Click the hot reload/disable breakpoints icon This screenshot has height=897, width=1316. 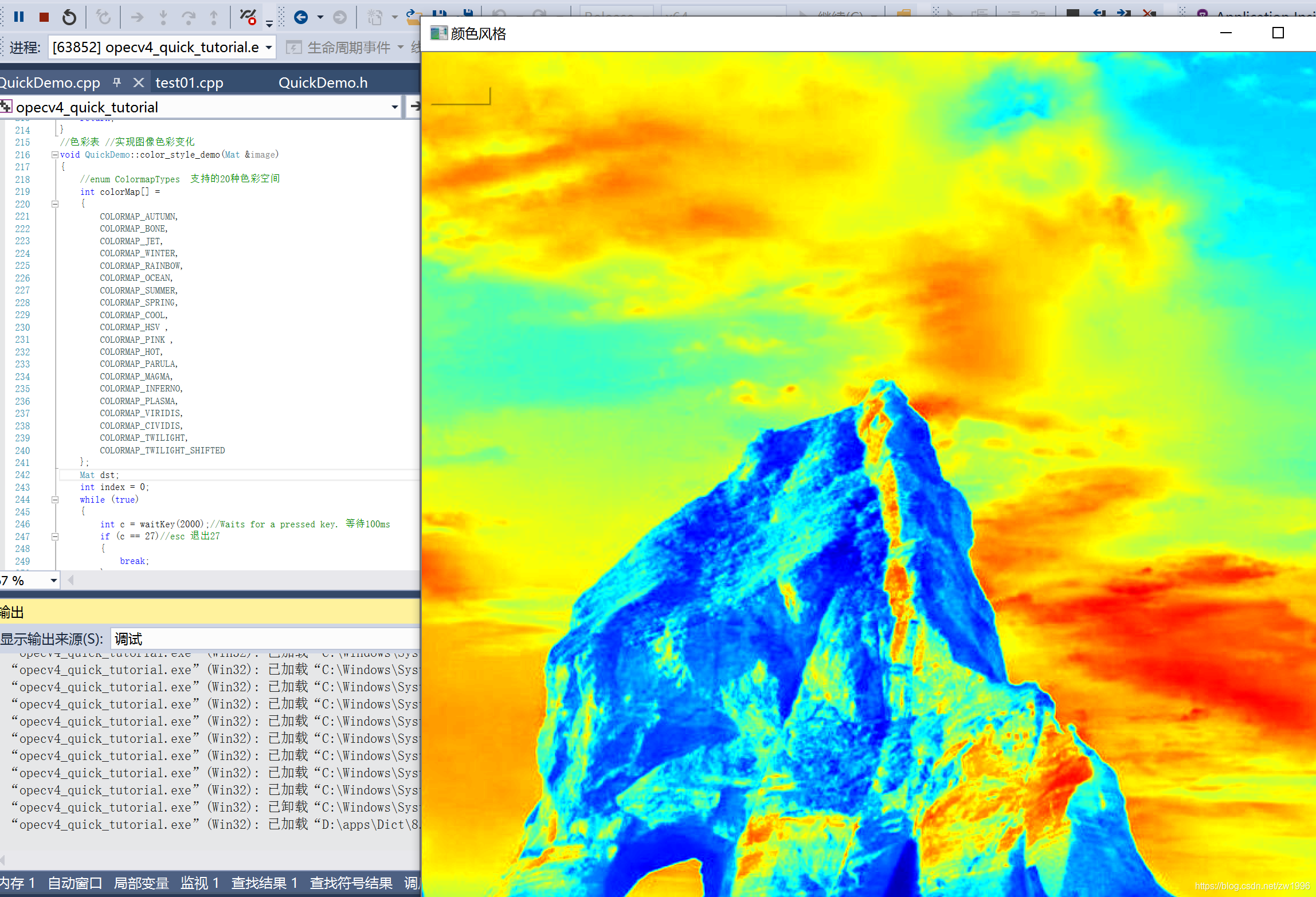(x=248, y=17)
